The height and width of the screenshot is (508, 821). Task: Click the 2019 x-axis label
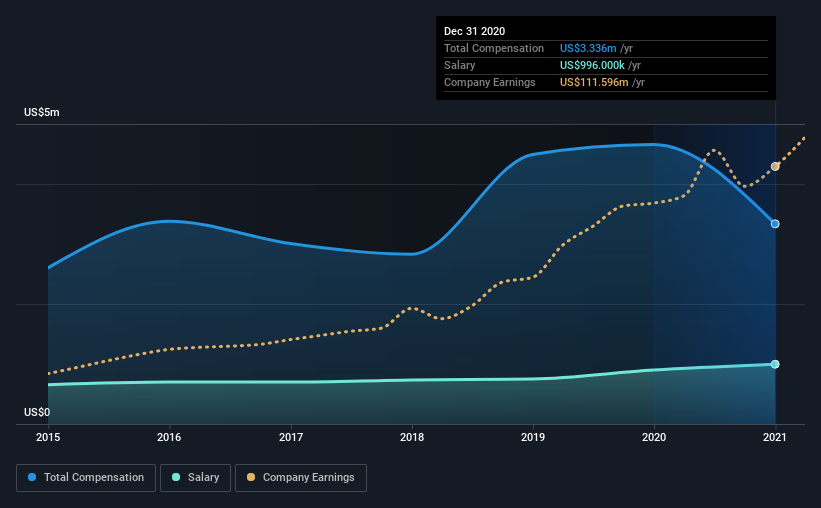click(x=533, y=437)
